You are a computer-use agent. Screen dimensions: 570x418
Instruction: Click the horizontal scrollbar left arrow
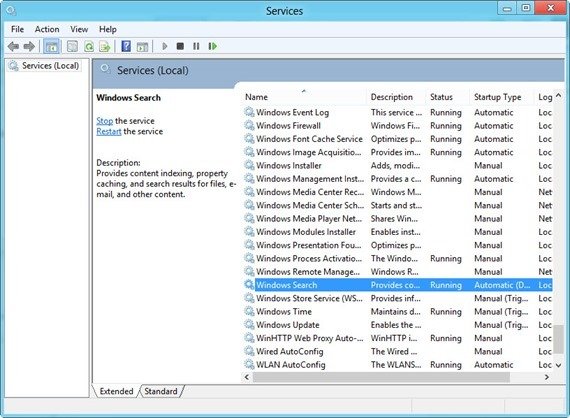click(x=247, y=377)
